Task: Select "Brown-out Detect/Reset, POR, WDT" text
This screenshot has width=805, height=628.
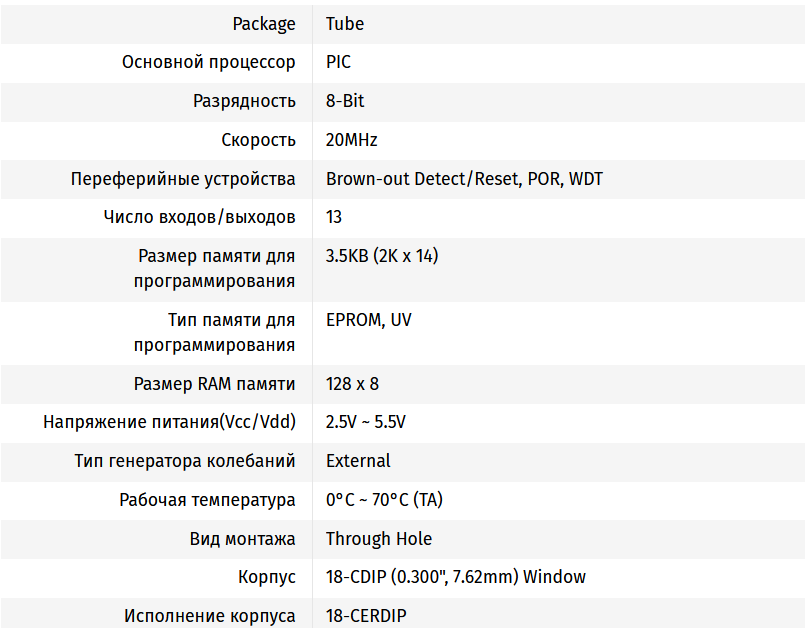Action: [x=464, y=179]
